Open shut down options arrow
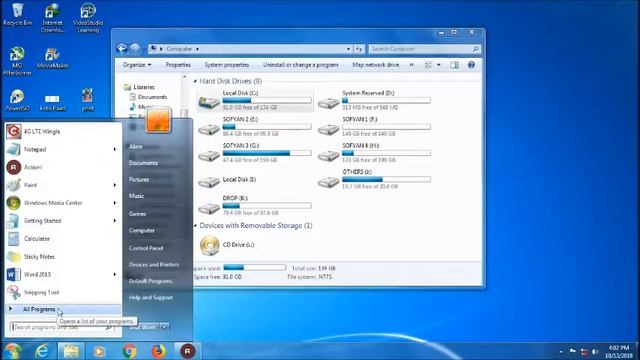The height and width of the screenshot is (360, 640). pyautogui.click(x=164, y=327)
